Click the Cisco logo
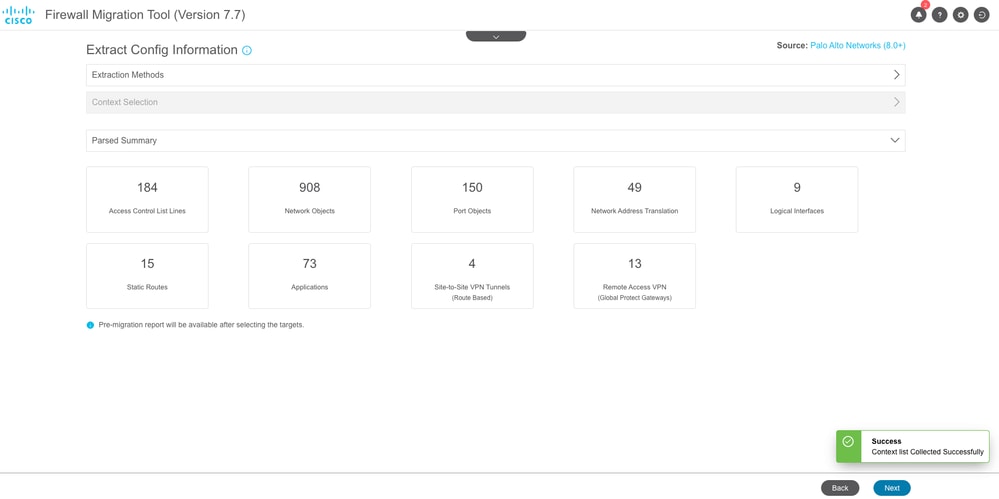The width and height of the screenshot is (999, 499). point(18,15)
